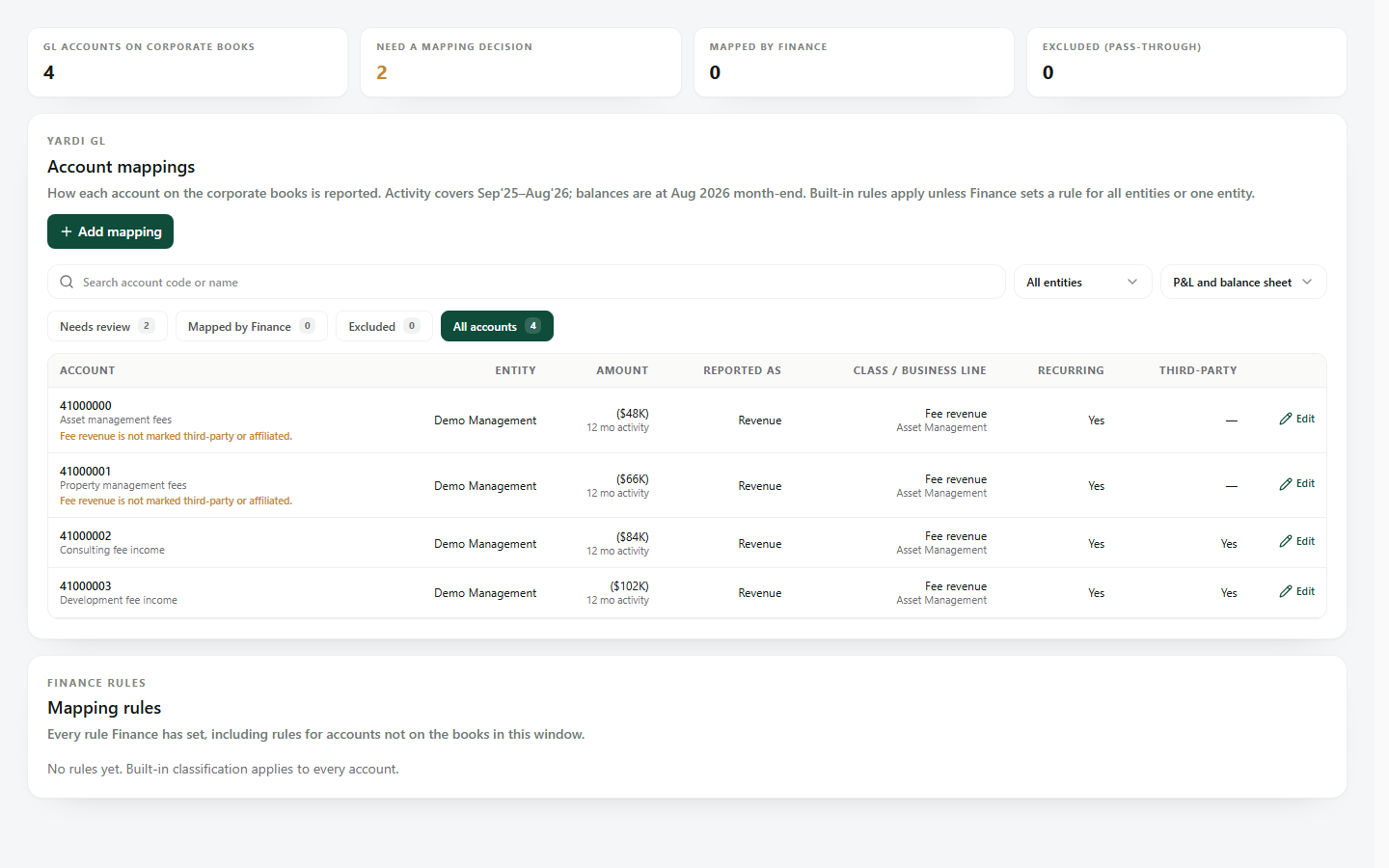Click the AMOUNT column header
The image size is (1389, 868).
[622, 370]
